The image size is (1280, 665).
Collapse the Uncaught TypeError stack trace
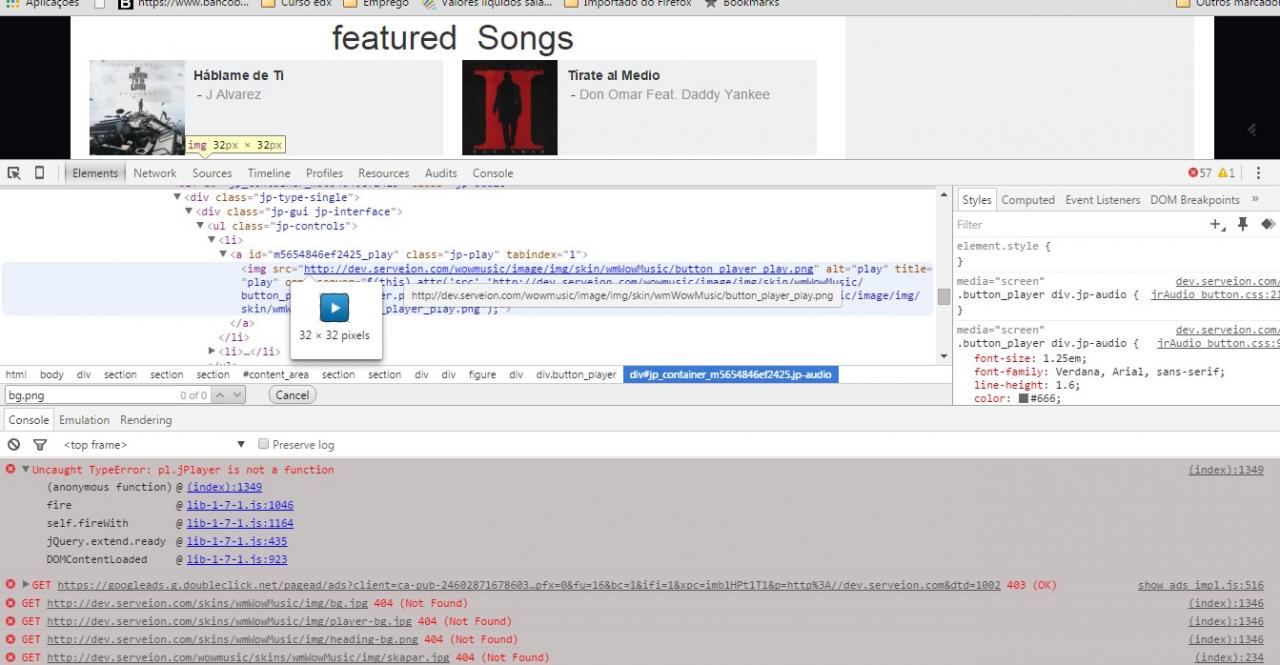[25, 470]
